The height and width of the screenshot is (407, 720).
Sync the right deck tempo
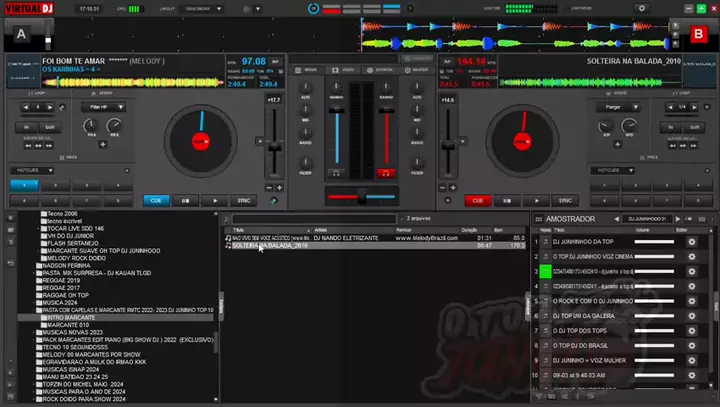coord(565,201)
